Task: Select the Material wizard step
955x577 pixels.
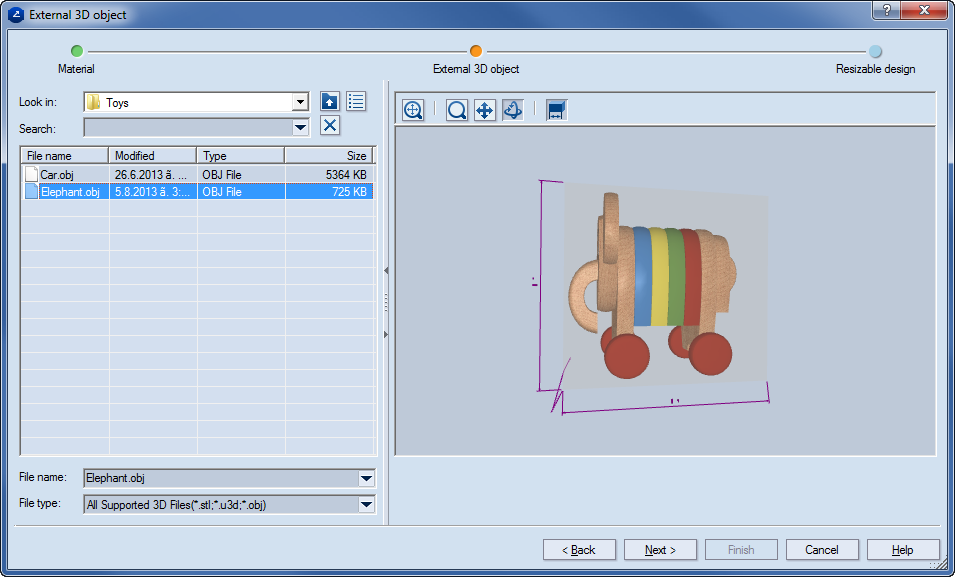Action: click(x=77, y=51)
